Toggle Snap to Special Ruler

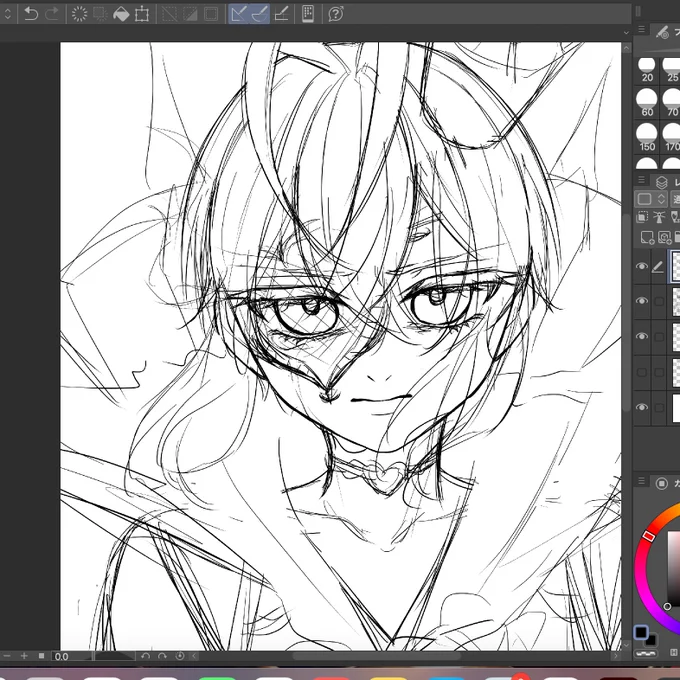[x=259, y=14]
